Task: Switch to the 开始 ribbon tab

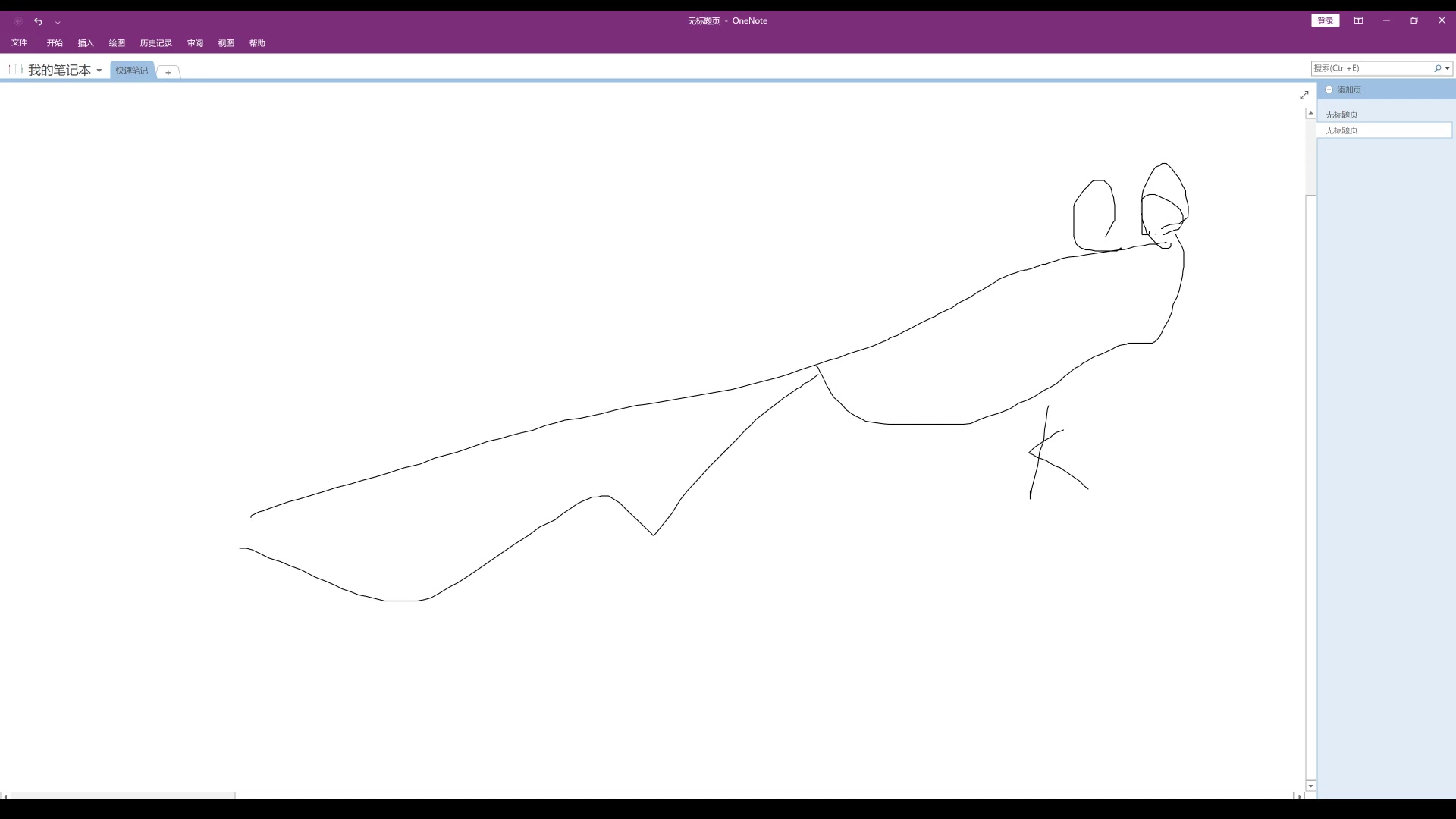Action: pos(55,43)
